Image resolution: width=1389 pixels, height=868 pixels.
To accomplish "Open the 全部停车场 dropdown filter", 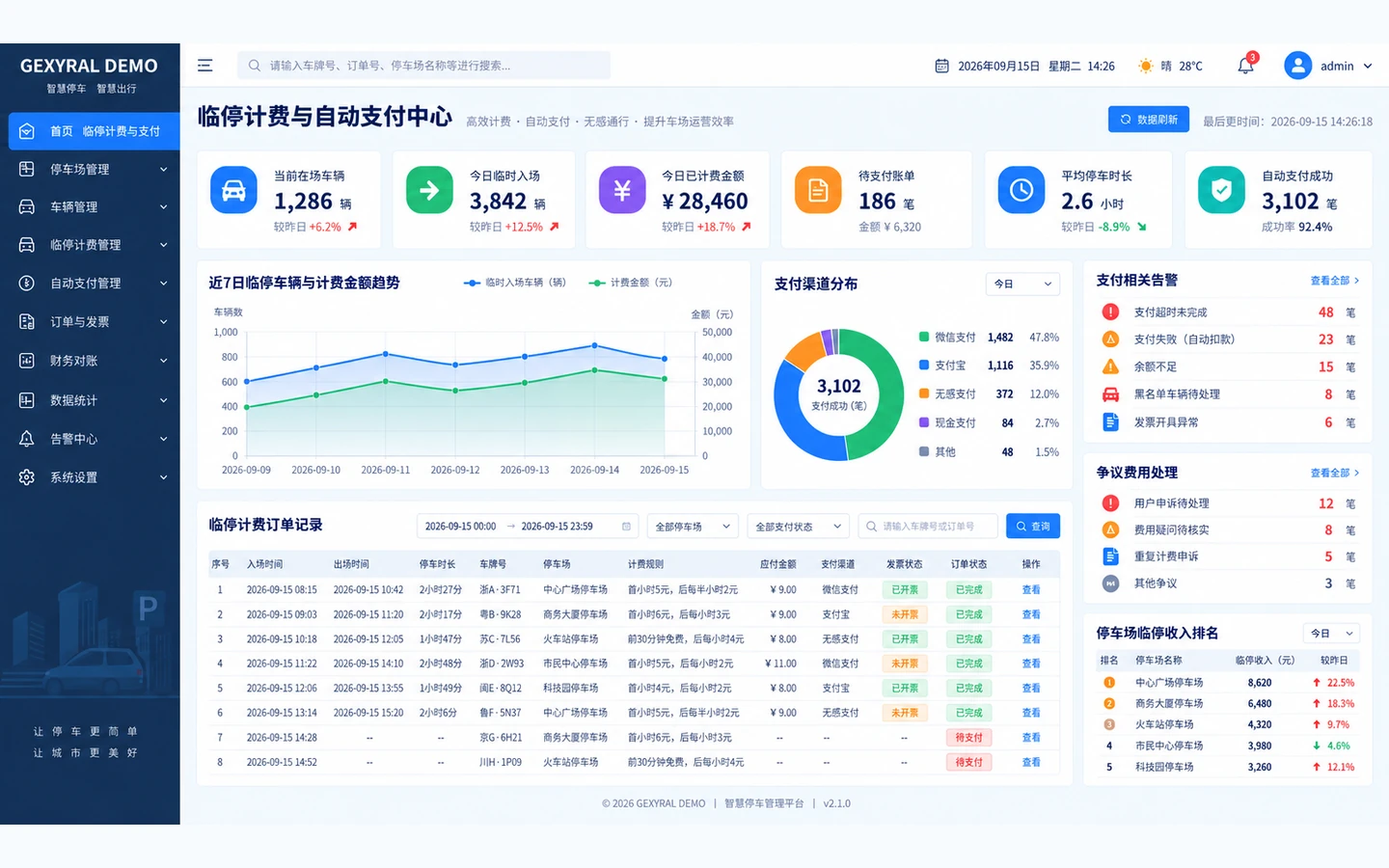I will pyautogui.click(x=693, y=526).
